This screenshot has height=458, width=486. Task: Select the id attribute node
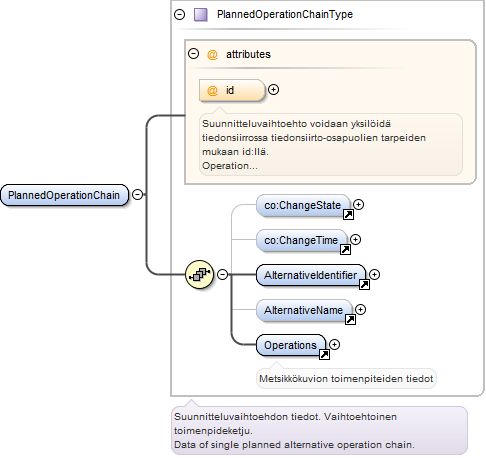[x=232, y=90]
